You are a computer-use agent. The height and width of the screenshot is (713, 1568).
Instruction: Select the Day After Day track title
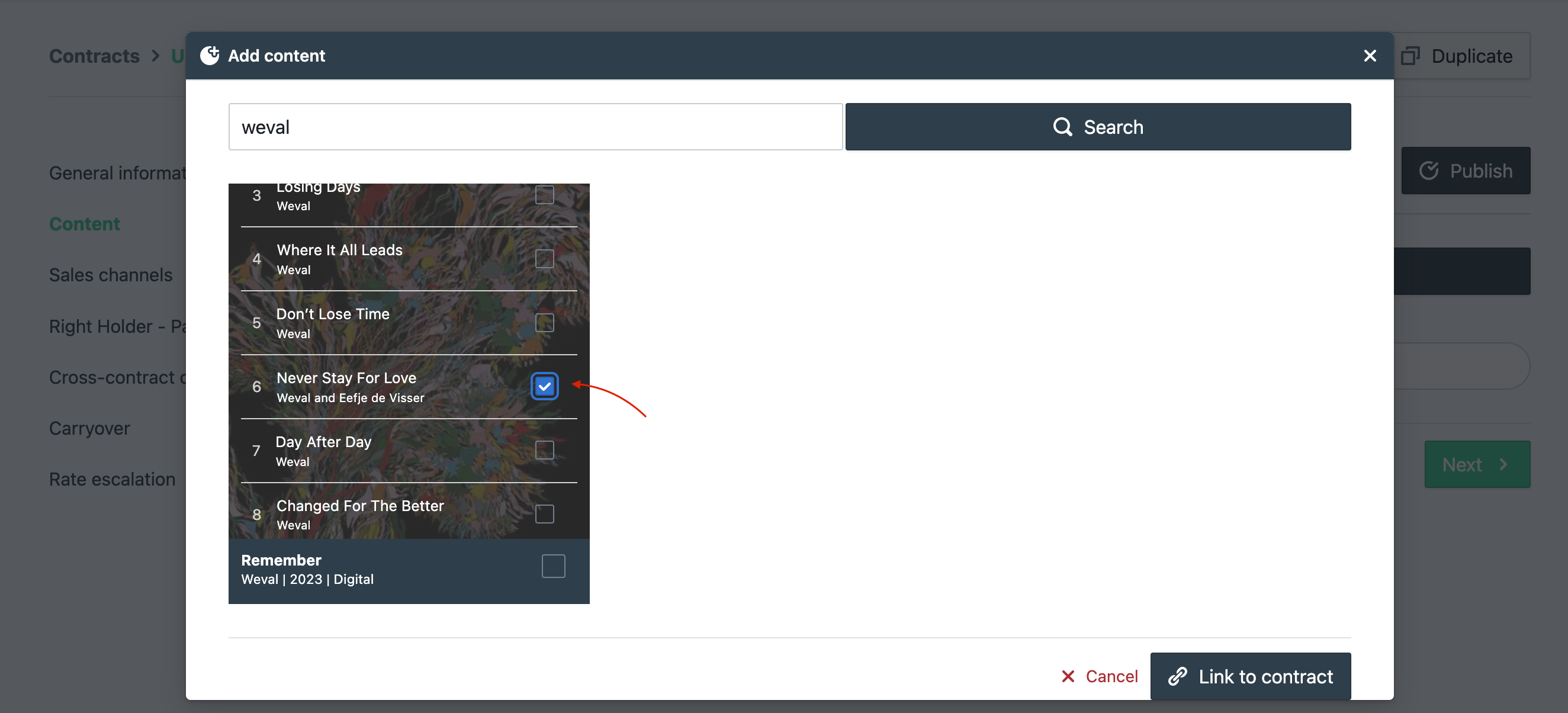click(323, 442)
